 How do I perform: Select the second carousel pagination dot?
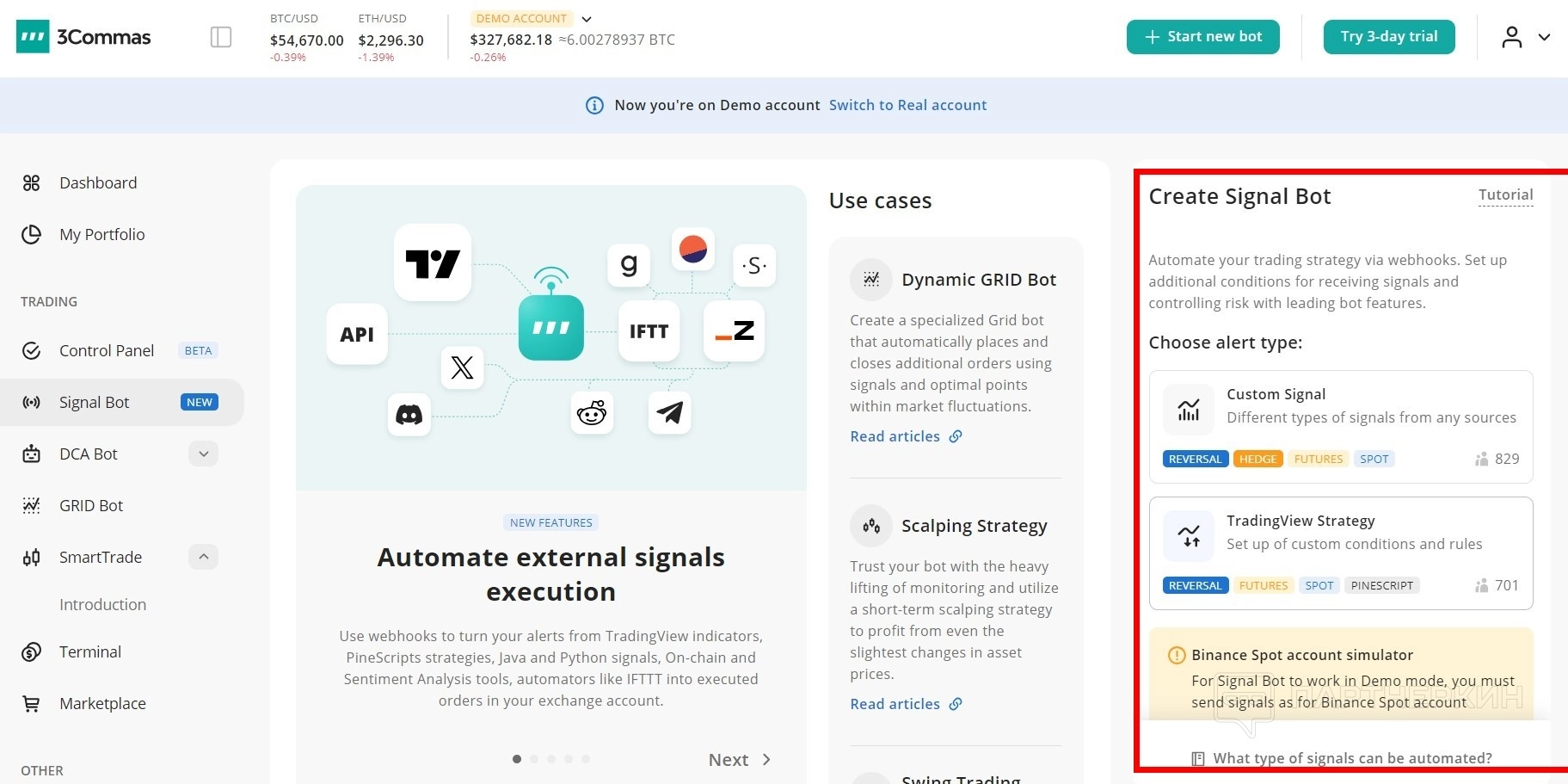[x=534, y=759]
